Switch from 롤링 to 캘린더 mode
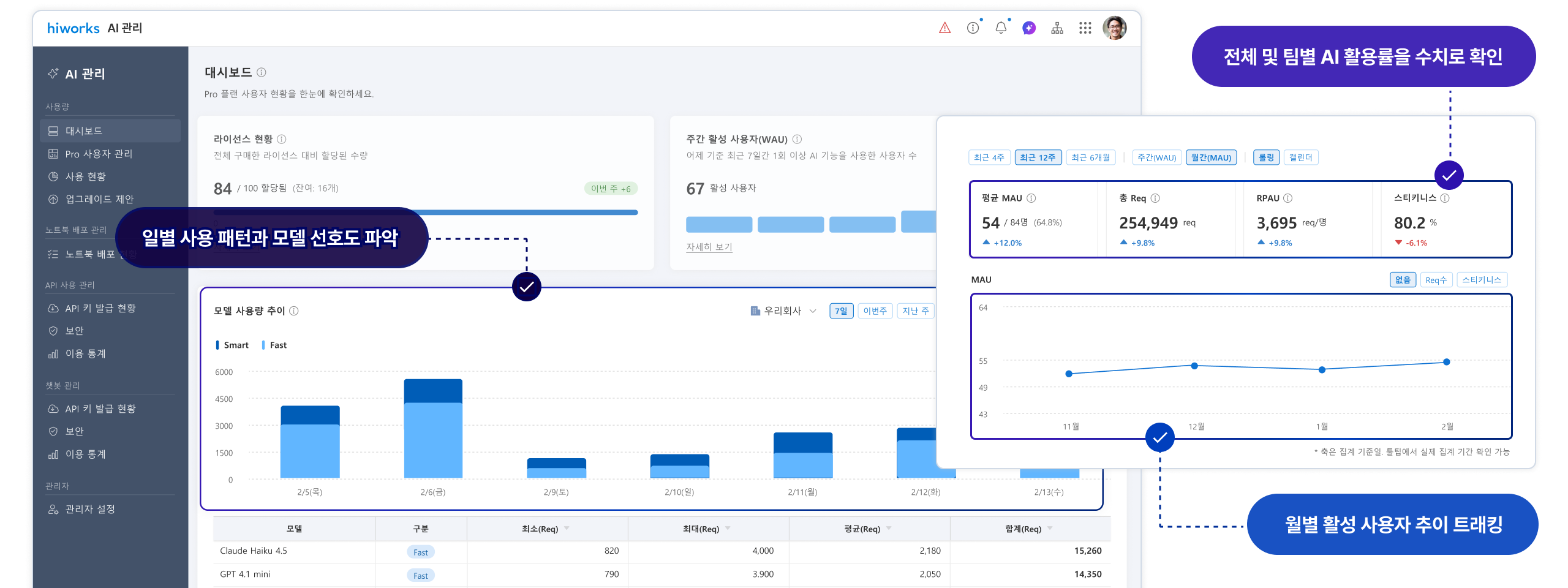1568x588 pixels. pos(1303,157)
